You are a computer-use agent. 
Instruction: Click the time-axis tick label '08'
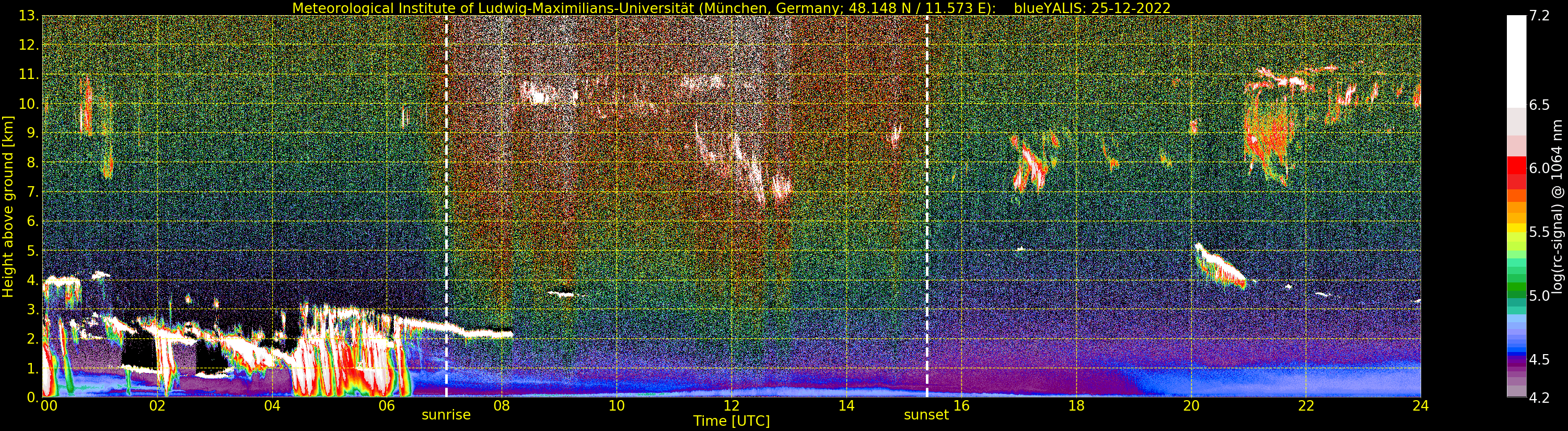click(x=502, y=405)
